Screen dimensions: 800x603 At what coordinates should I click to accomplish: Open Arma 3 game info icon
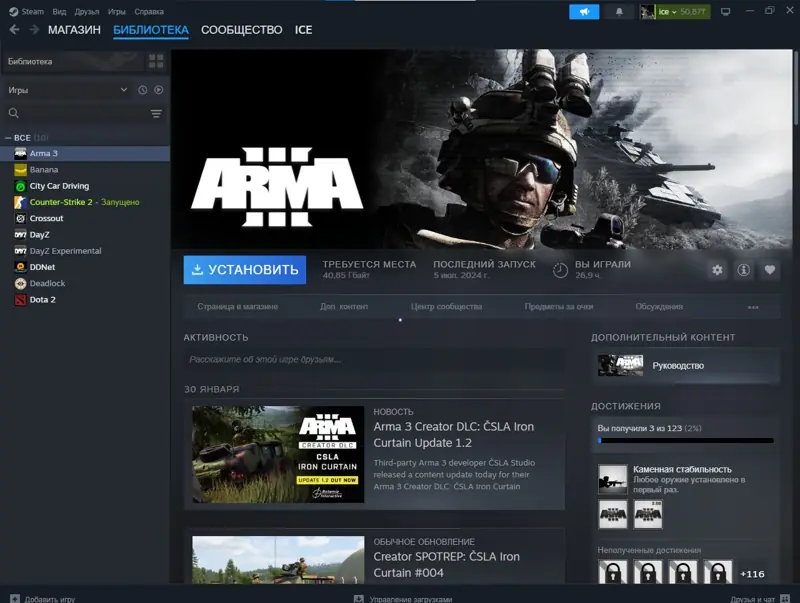pyautogui.click(x=743, y=270)
